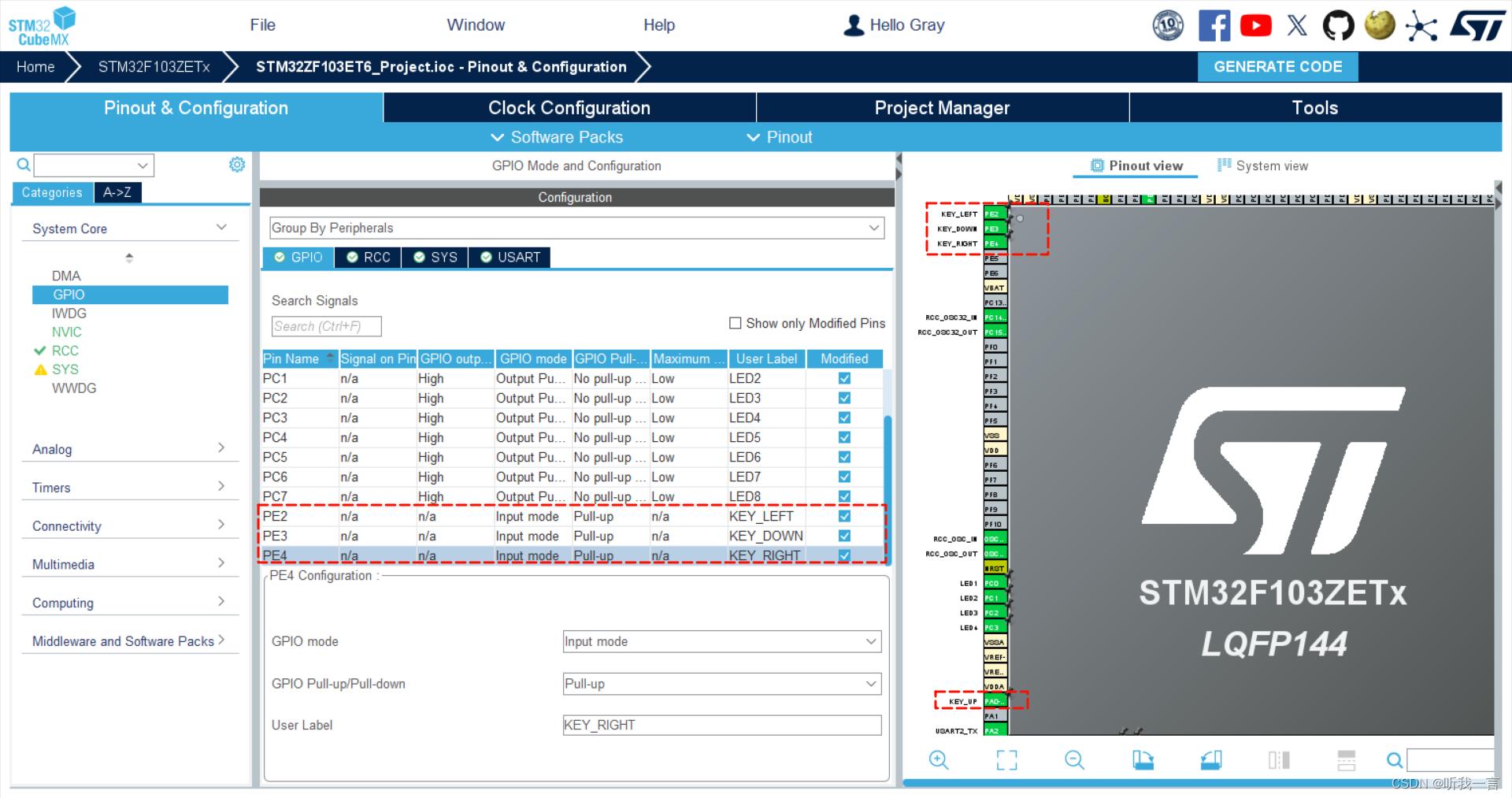Viewport: 1512px width, 798px height.
Task: Click the Search Signals input field
Action: tap(327, 326)
